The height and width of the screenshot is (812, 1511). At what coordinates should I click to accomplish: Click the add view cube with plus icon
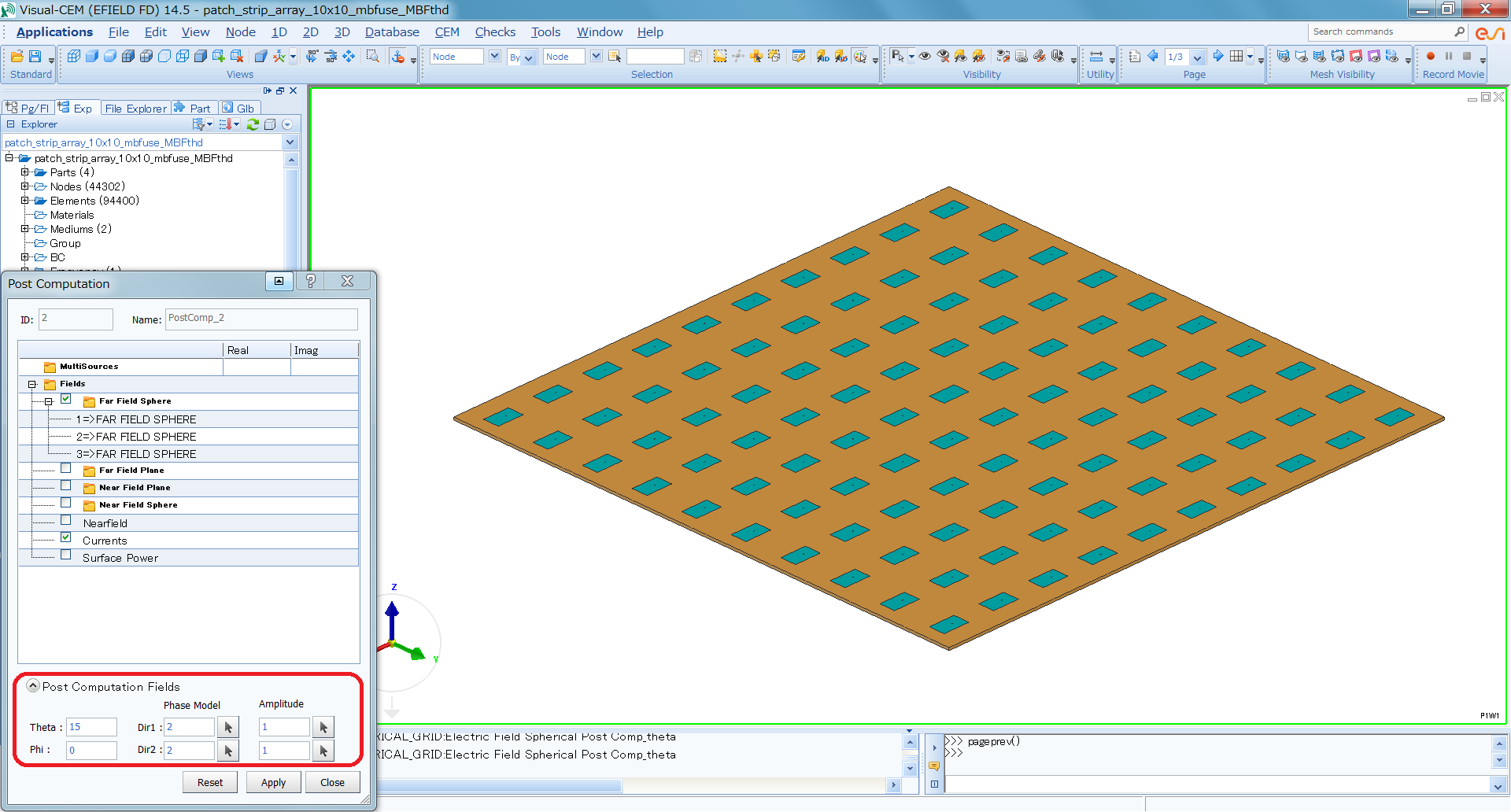(x=219, y=56)
